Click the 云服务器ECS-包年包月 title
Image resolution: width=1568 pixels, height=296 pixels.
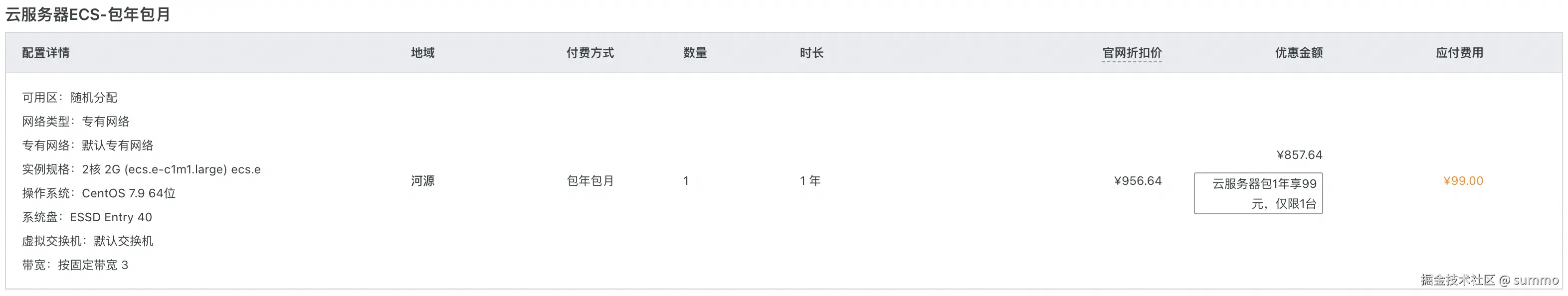88,14
